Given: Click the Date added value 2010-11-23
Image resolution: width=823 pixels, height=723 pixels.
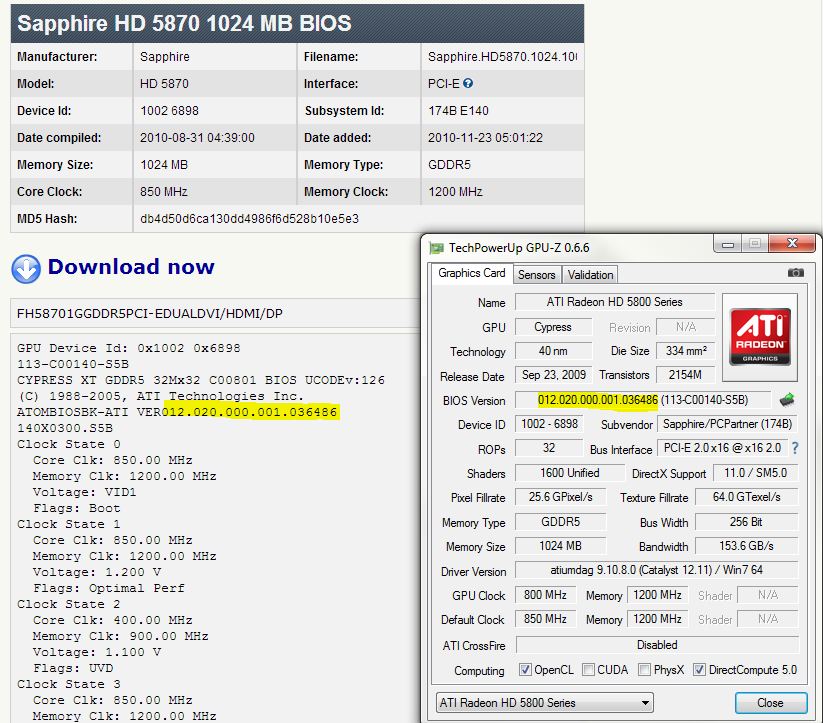Looking at the screenshot, I should coord(486,138).
